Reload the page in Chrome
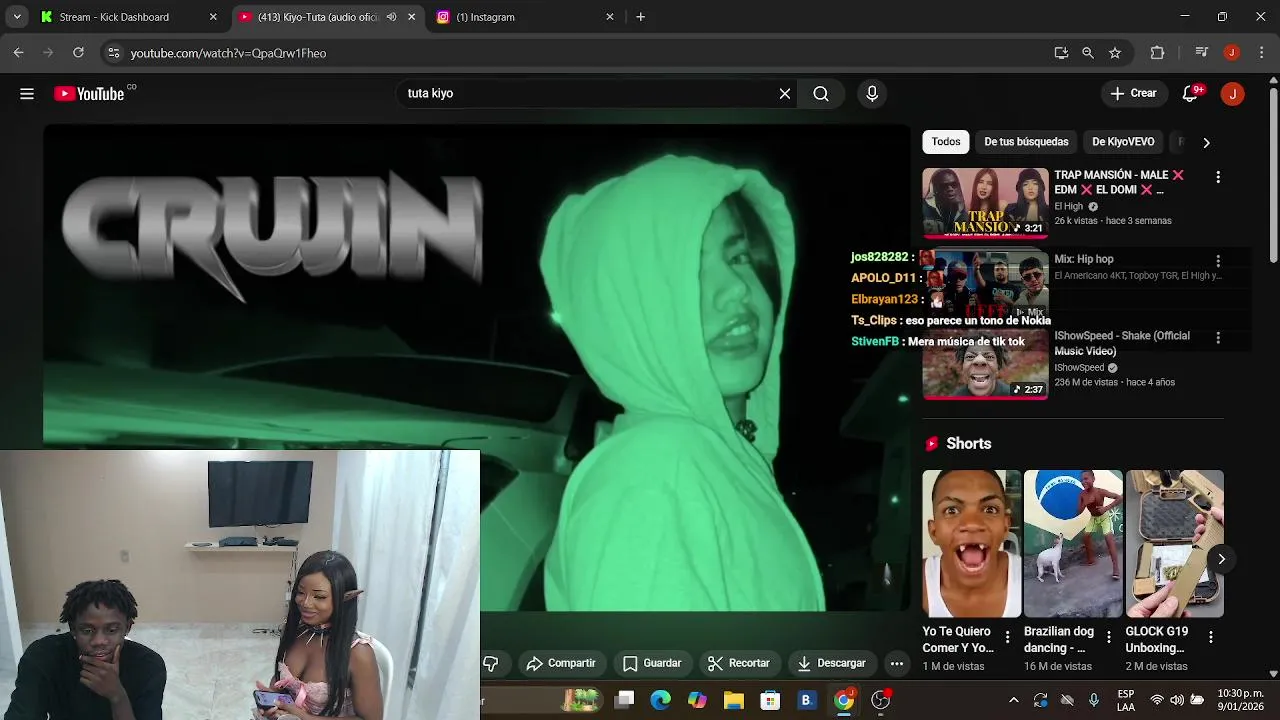This screenshot has height=720, width=1280. pyautogui.click(x=78, y=53)
